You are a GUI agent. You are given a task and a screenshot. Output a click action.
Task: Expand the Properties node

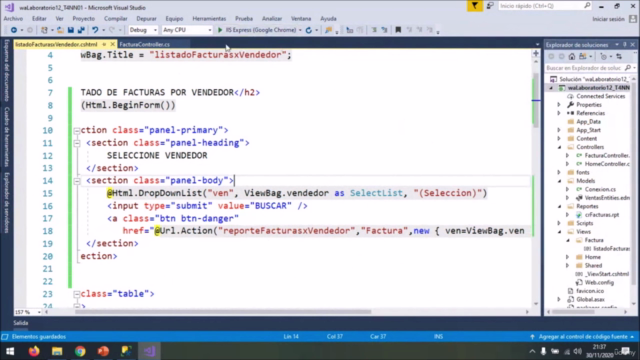coord(559,105)
